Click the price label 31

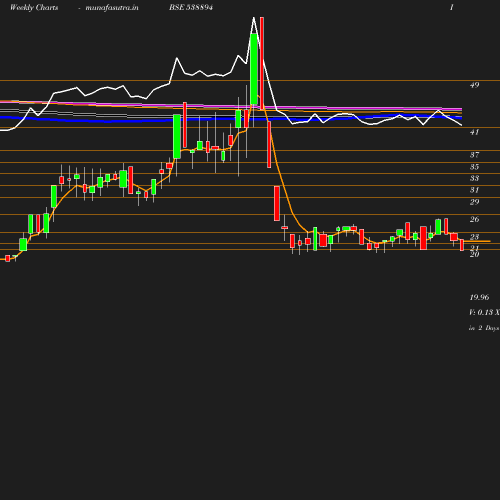(474, 190)
